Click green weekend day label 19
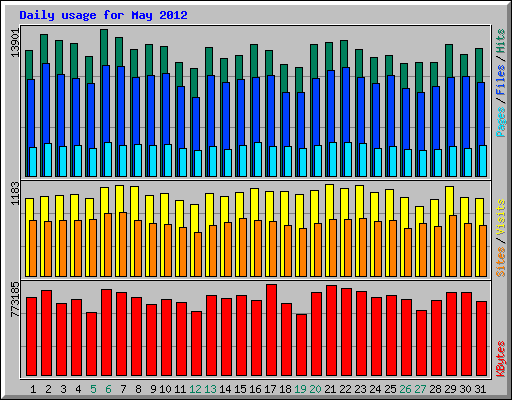 click(300, 389)
